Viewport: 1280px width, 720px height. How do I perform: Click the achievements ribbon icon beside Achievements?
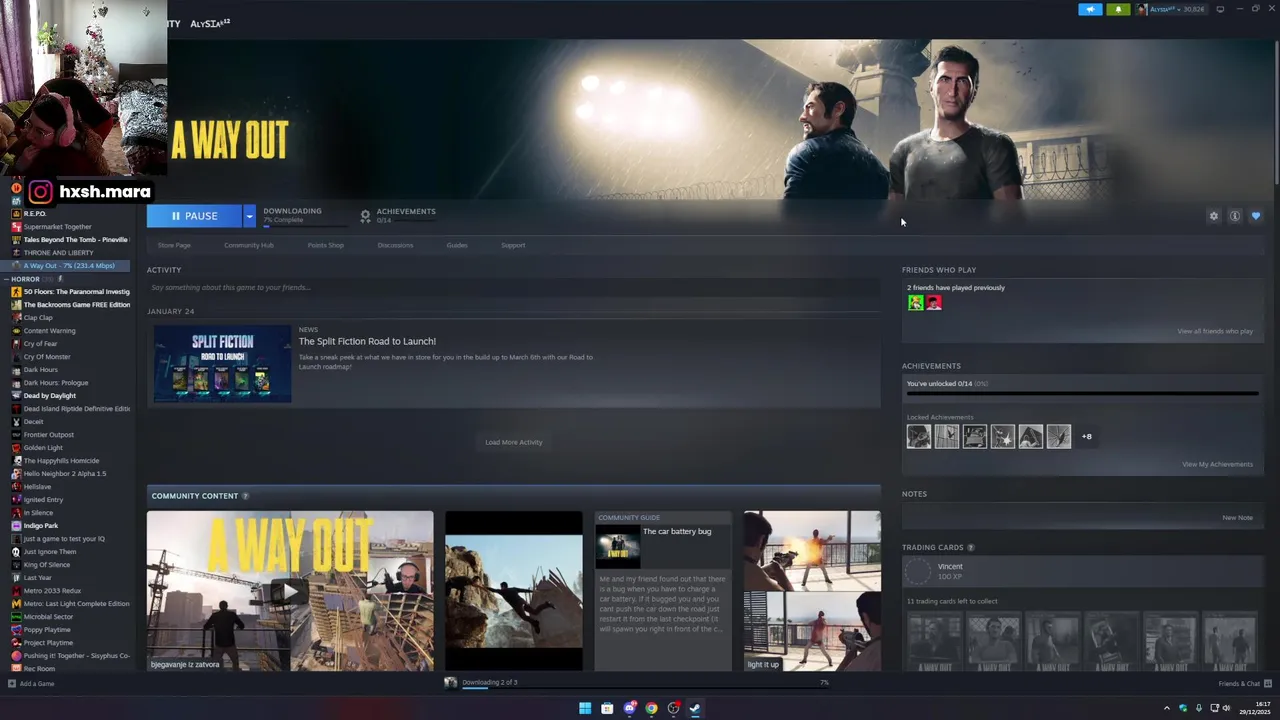tap(365, 215)
